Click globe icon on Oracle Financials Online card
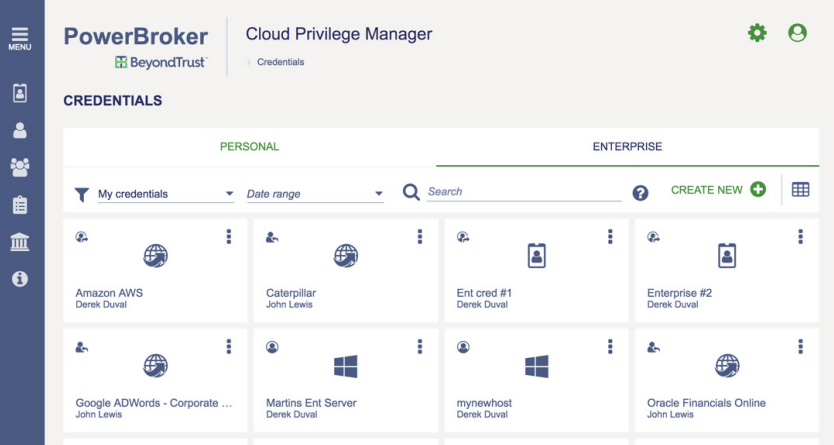The height and width of the screenshot is (445, 834). (727, 366)
